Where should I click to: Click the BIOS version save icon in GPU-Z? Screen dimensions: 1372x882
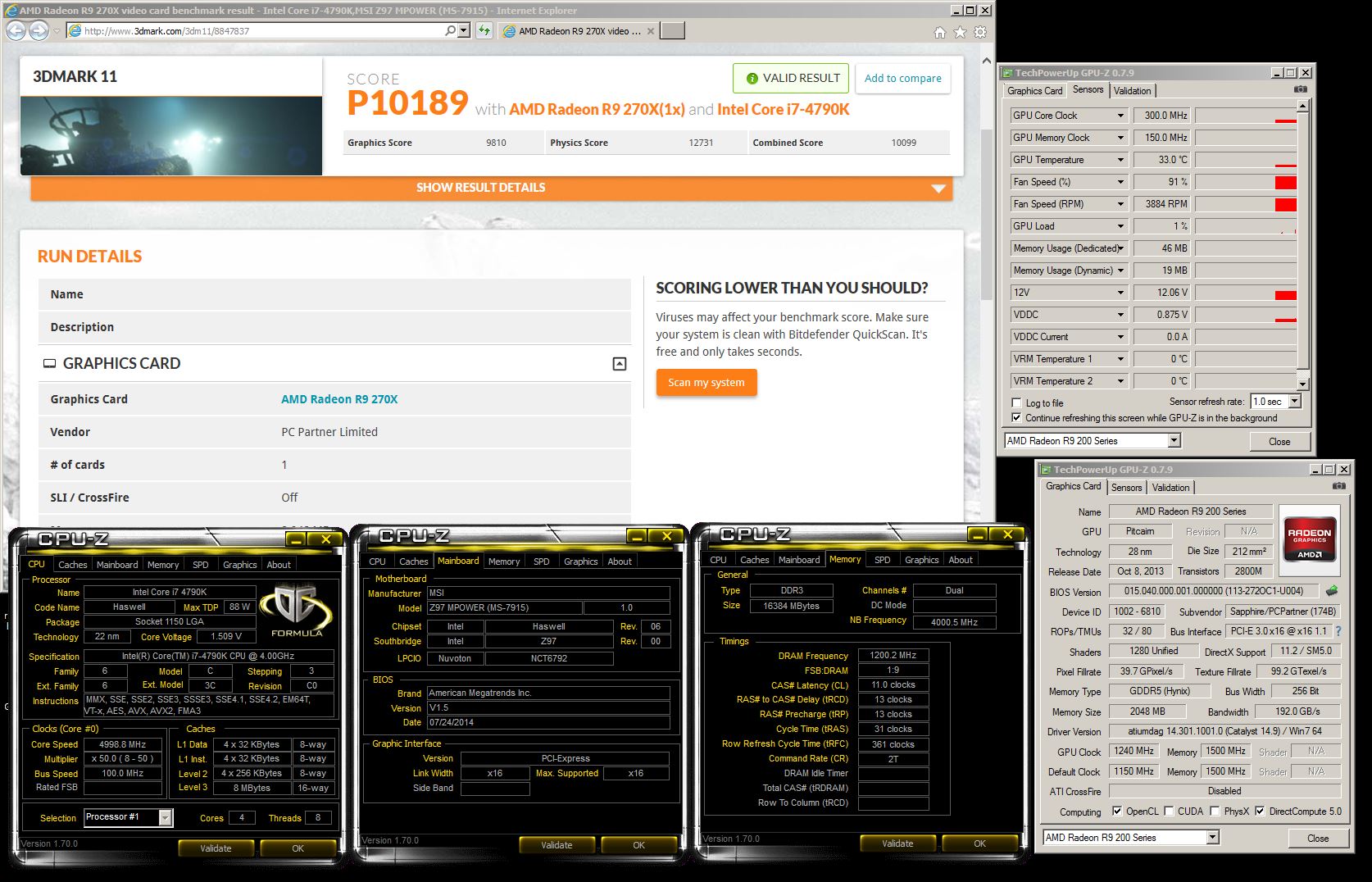tap(1332, 591)
